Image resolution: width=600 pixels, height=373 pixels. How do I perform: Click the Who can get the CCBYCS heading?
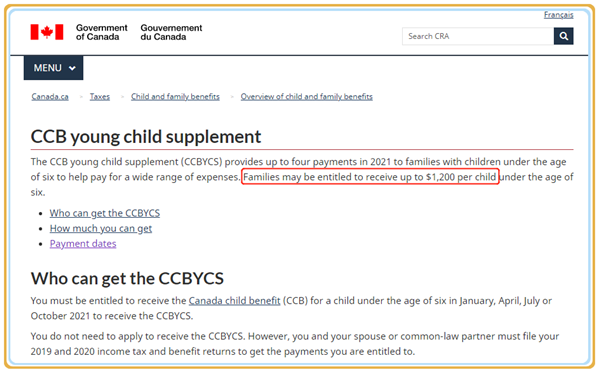[x=127, y=278]
